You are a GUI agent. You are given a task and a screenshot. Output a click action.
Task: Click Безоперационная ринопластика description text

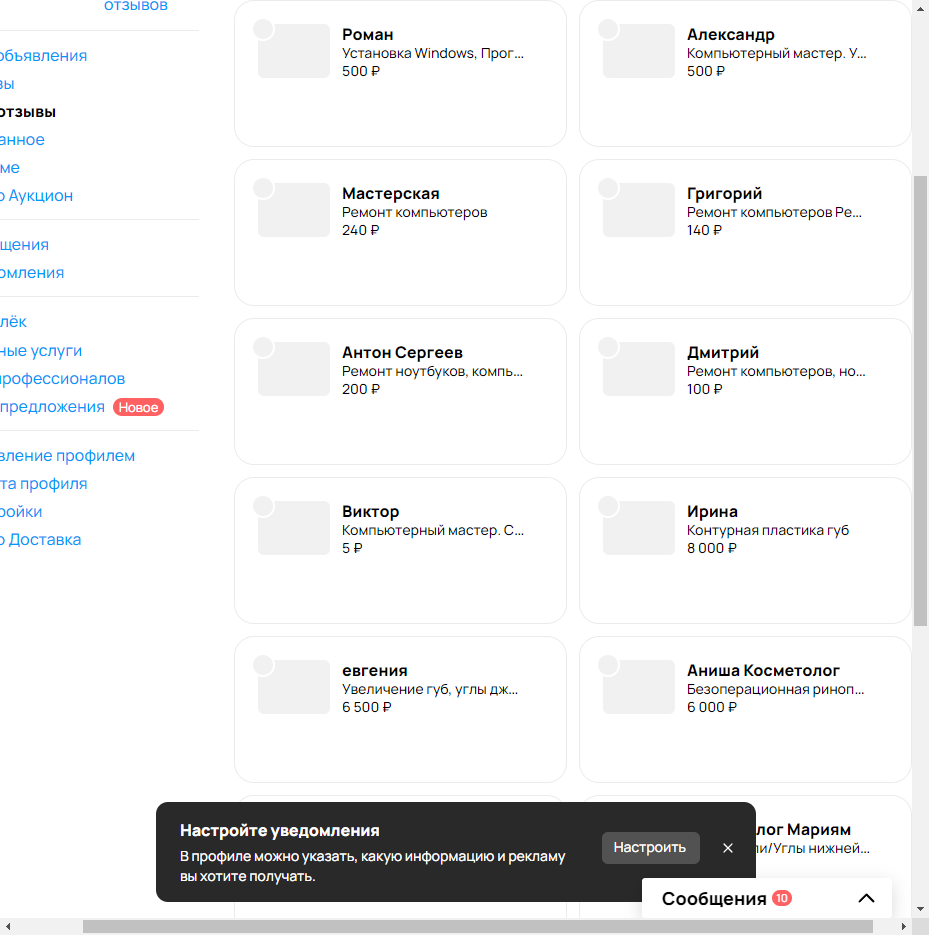pyautogui.click(x=775, y=689)
